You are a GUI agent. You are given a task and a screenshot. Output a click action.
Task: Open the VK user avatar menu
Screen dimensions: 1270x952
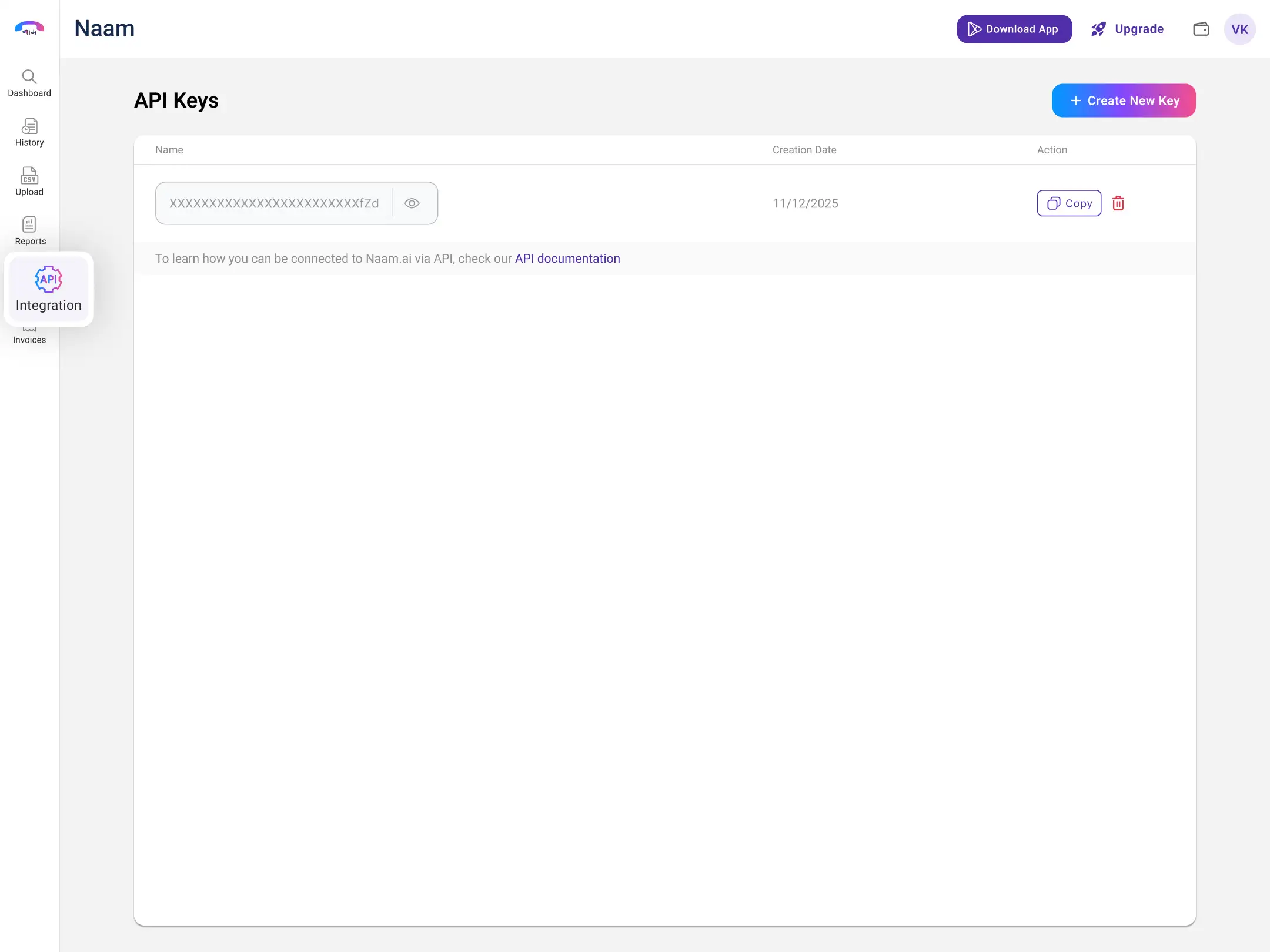(x=1239, y=29)
